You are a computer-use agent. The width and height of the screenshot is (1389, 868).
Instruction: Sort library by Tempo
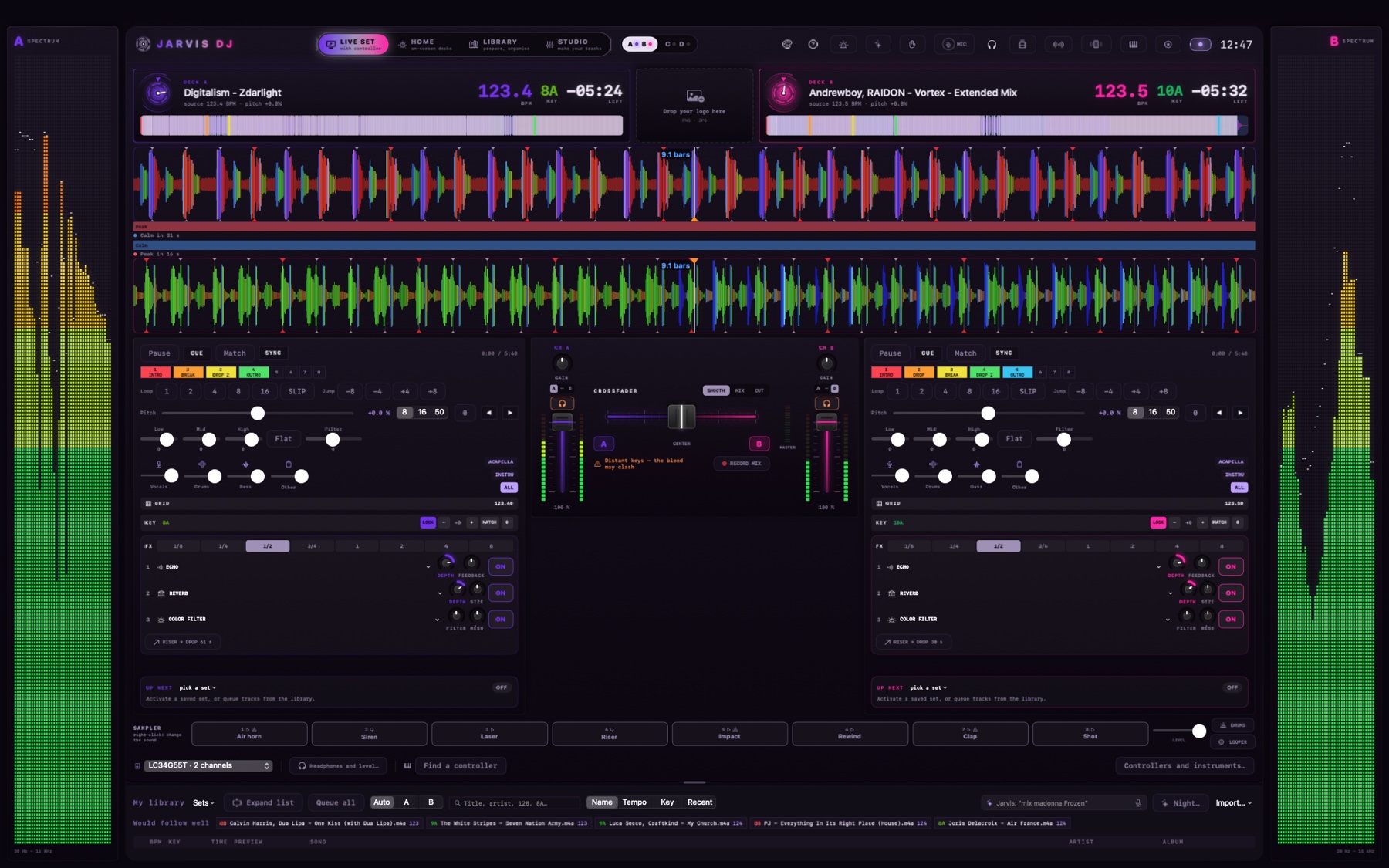coord(634,802)
